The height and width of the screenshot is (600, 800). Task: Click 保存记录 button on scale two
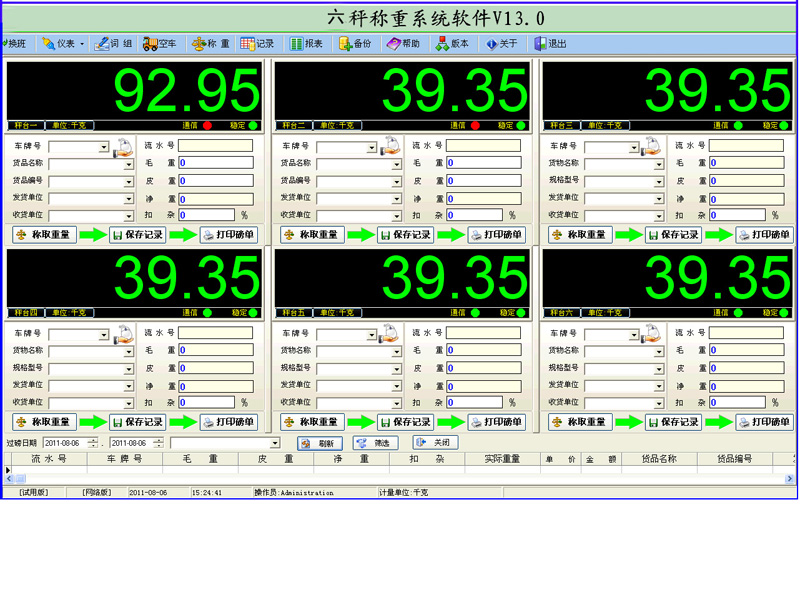tap(405, 235)
